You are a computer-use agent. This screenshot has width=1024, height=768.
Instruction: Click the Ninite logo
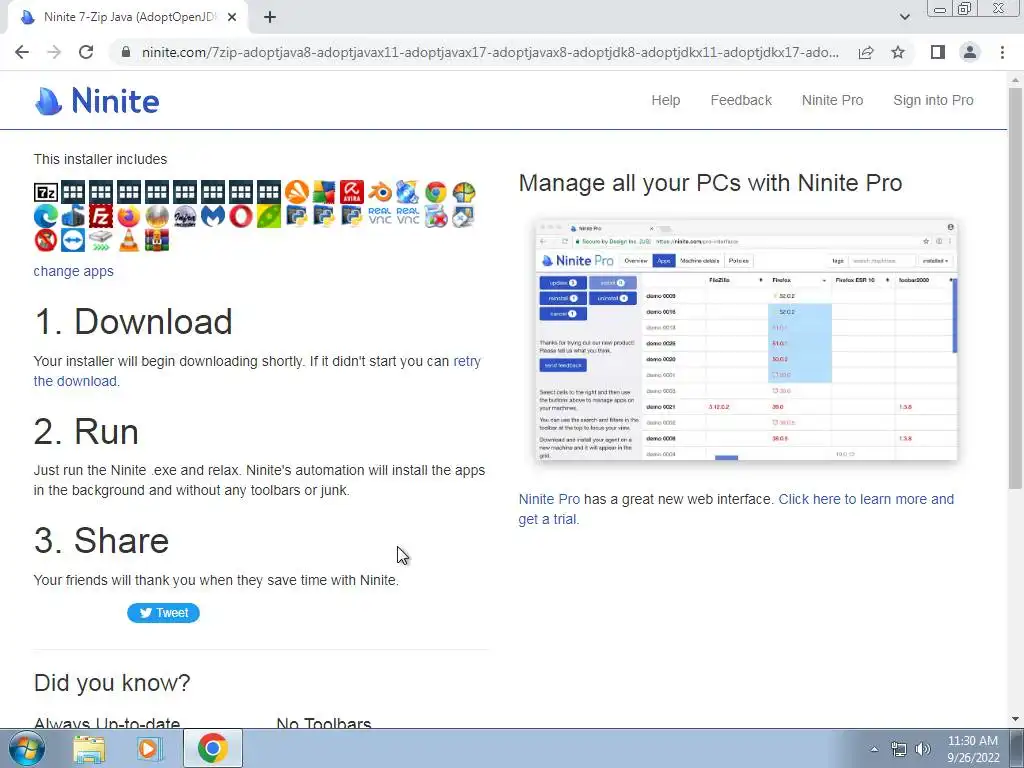pos(97,101)
